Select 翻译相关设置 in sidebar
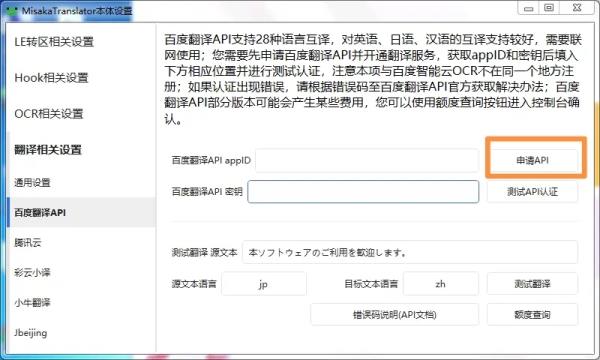 [x=48, y=150]
